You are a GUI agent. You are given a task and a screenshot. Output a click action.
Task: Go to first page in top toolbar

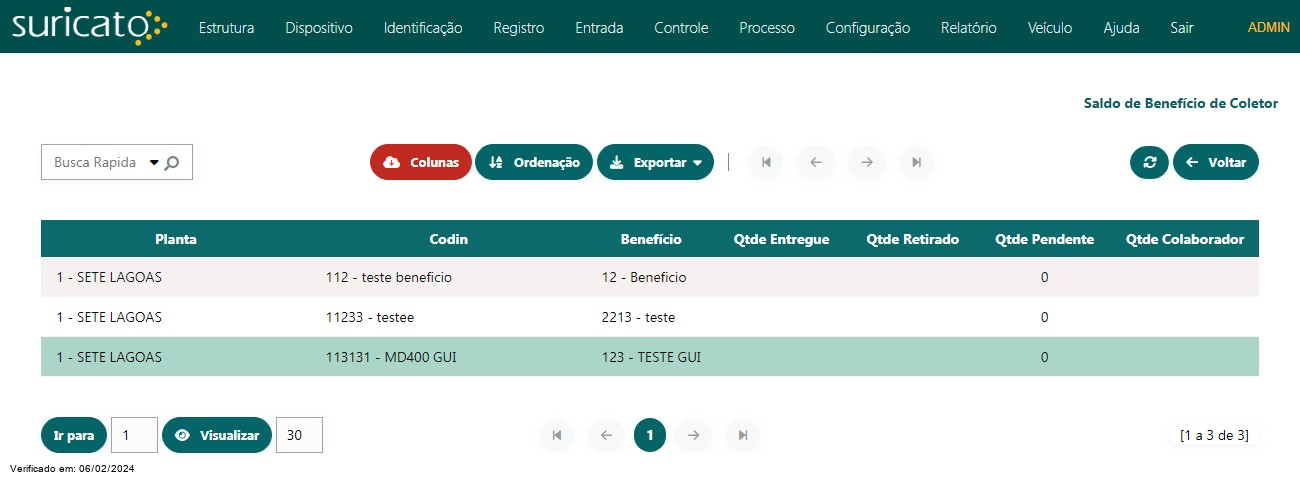pyautogui.click(x=766, y=162)
